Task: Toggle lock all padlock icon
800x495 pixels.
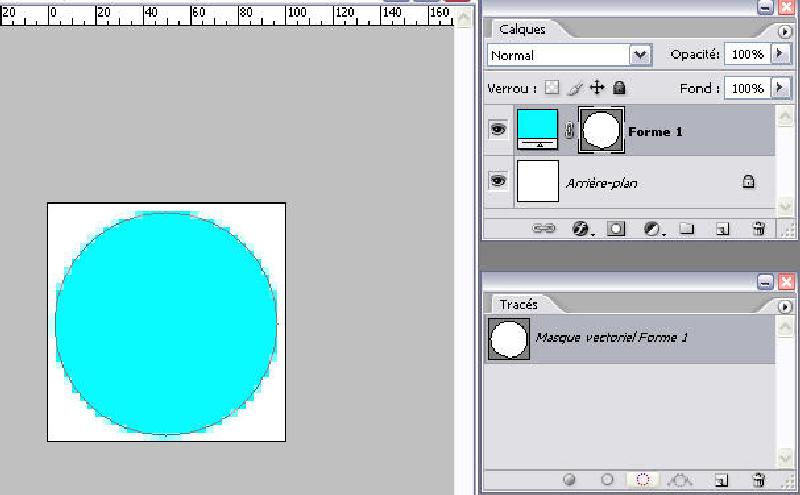Action: click(x=619, y=88)
